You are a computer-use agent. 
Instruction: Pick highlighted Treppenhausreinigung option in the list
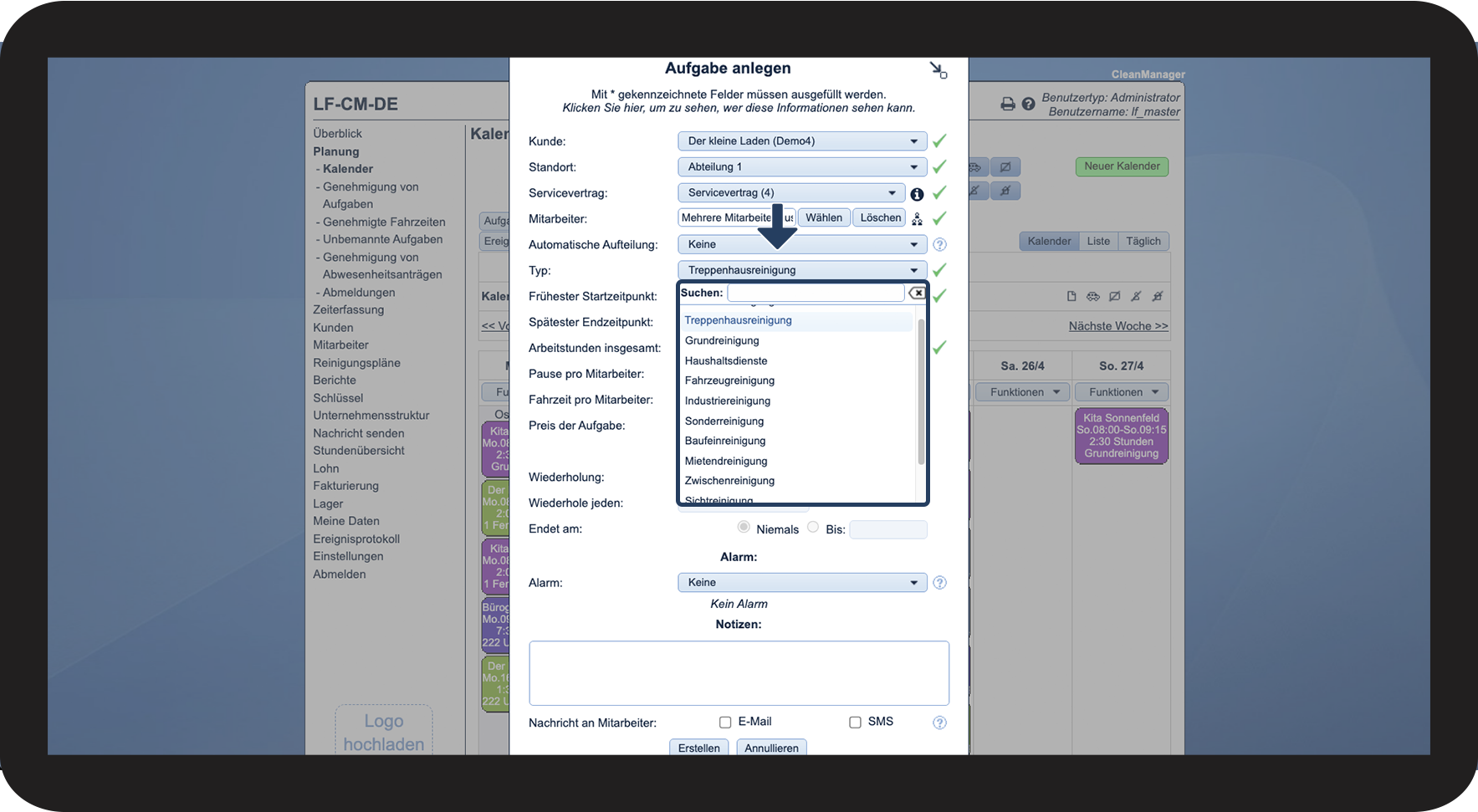(796, 321)
